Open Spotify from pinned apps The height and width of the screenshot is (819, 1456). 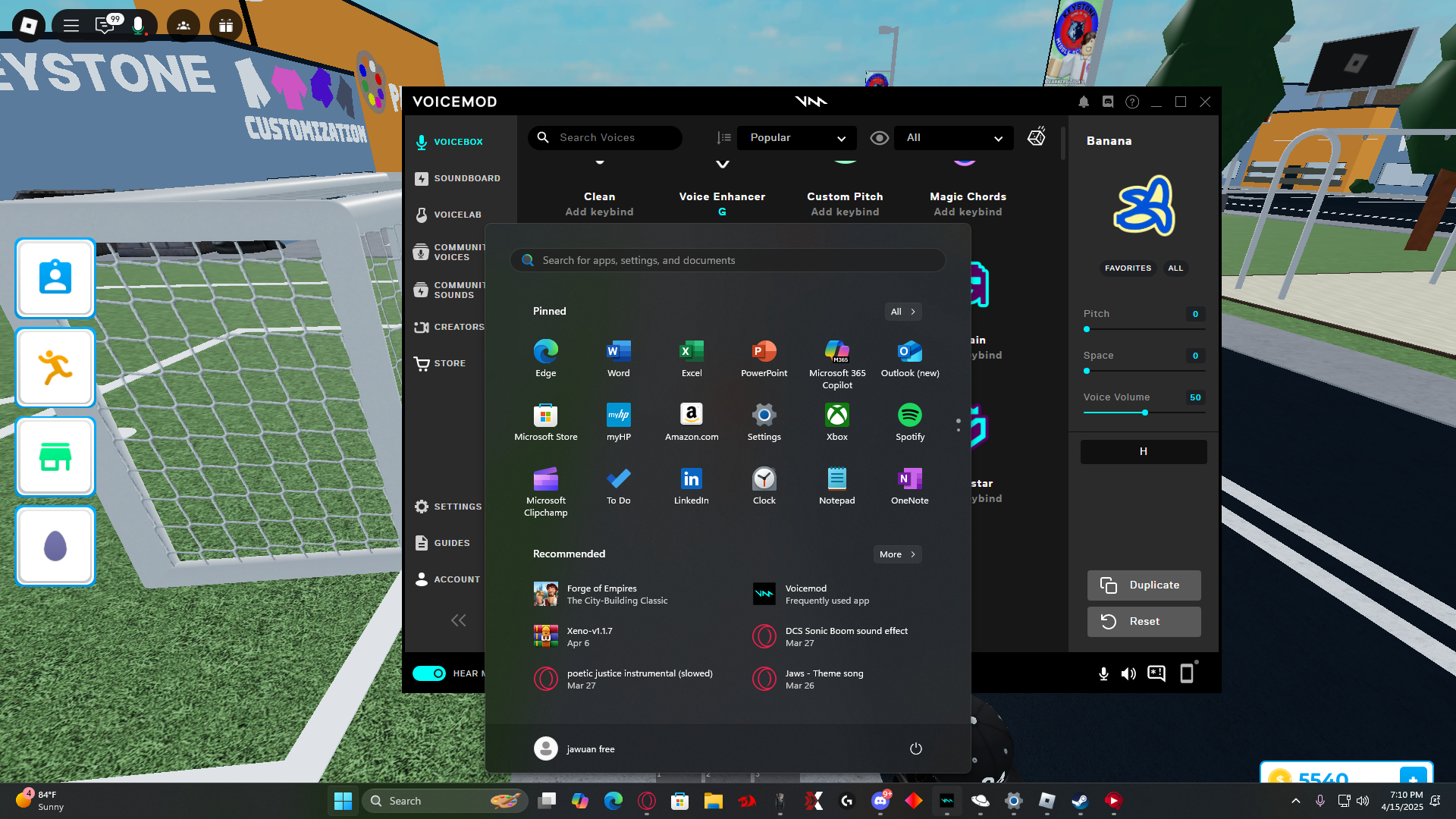click(x=909, y=422)
